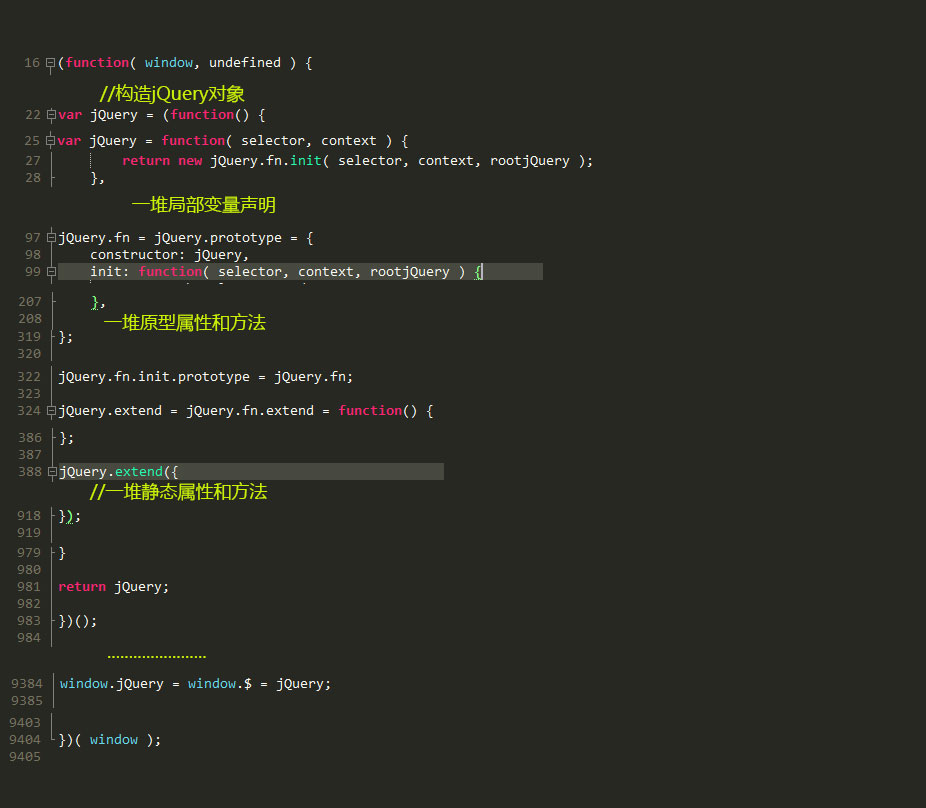Click closing '});' on line 918

[x=70, y=516]
